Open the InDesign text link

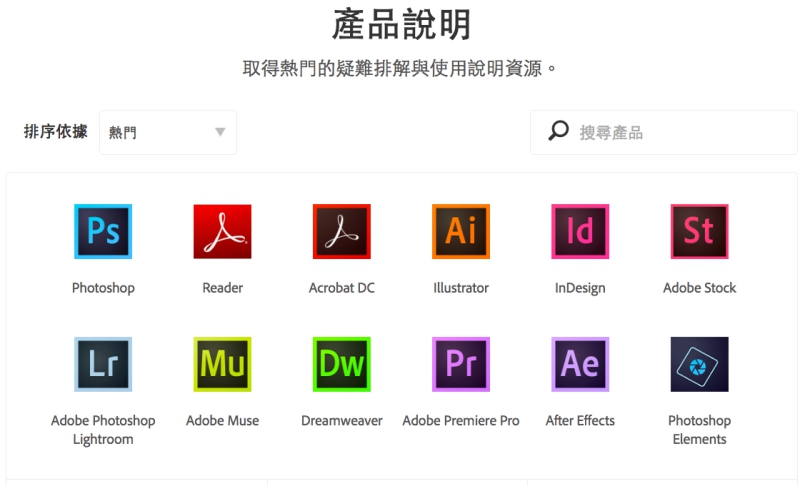tap(580, 288)
